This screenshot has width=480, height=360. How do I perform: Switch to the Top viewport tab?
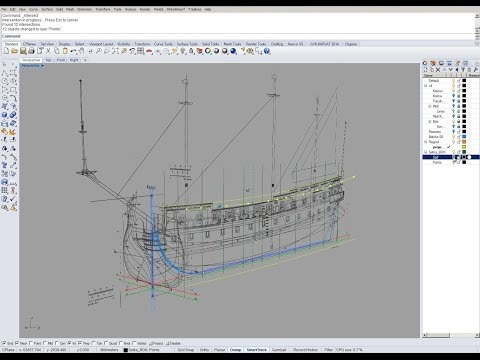coord(48,60)
